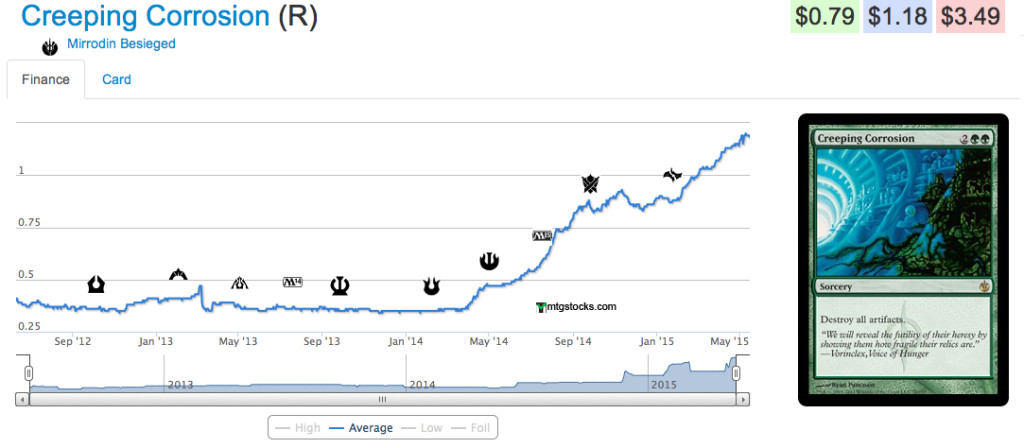1024x448 pixels.
Task: Switch to the Finance tab
Action: click(46, 80)
